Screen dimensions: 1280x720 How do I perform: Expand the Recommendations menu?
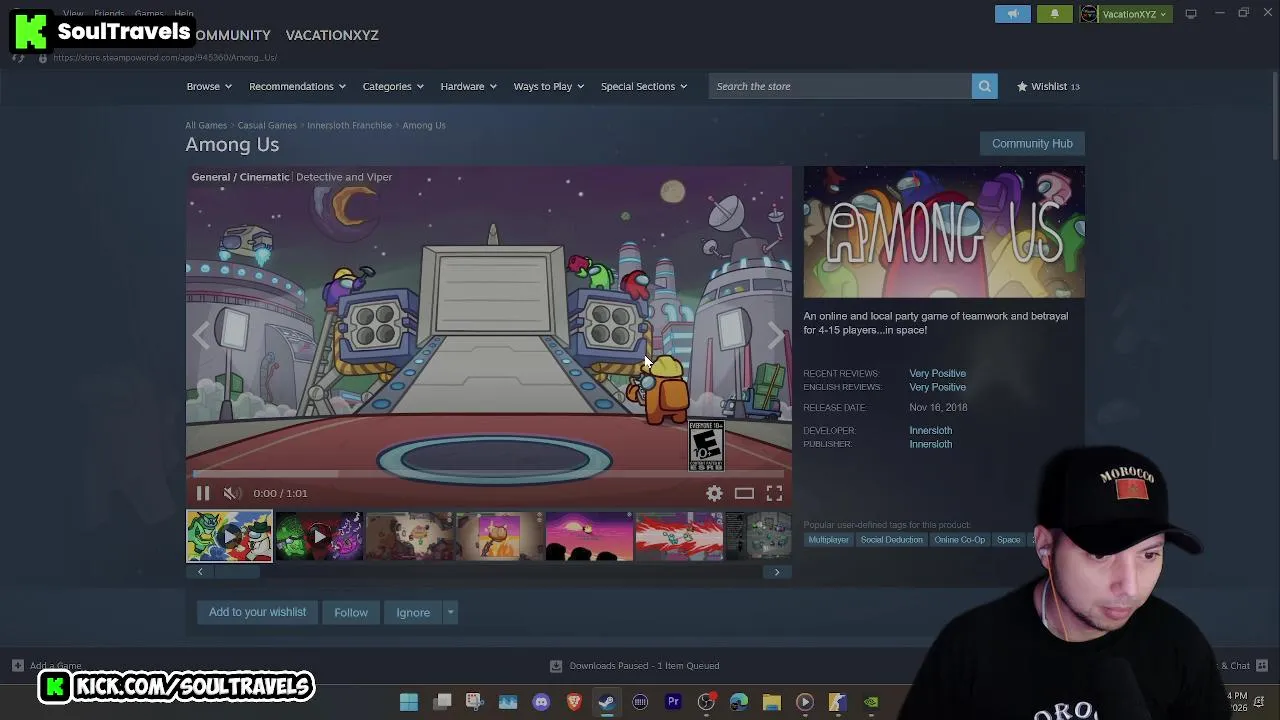pyautogui.click(x=297, y=86)
